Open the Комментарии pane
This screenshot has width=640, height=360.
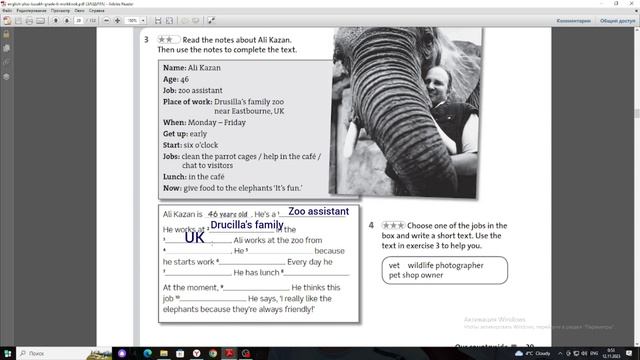(x=573, y=20)
